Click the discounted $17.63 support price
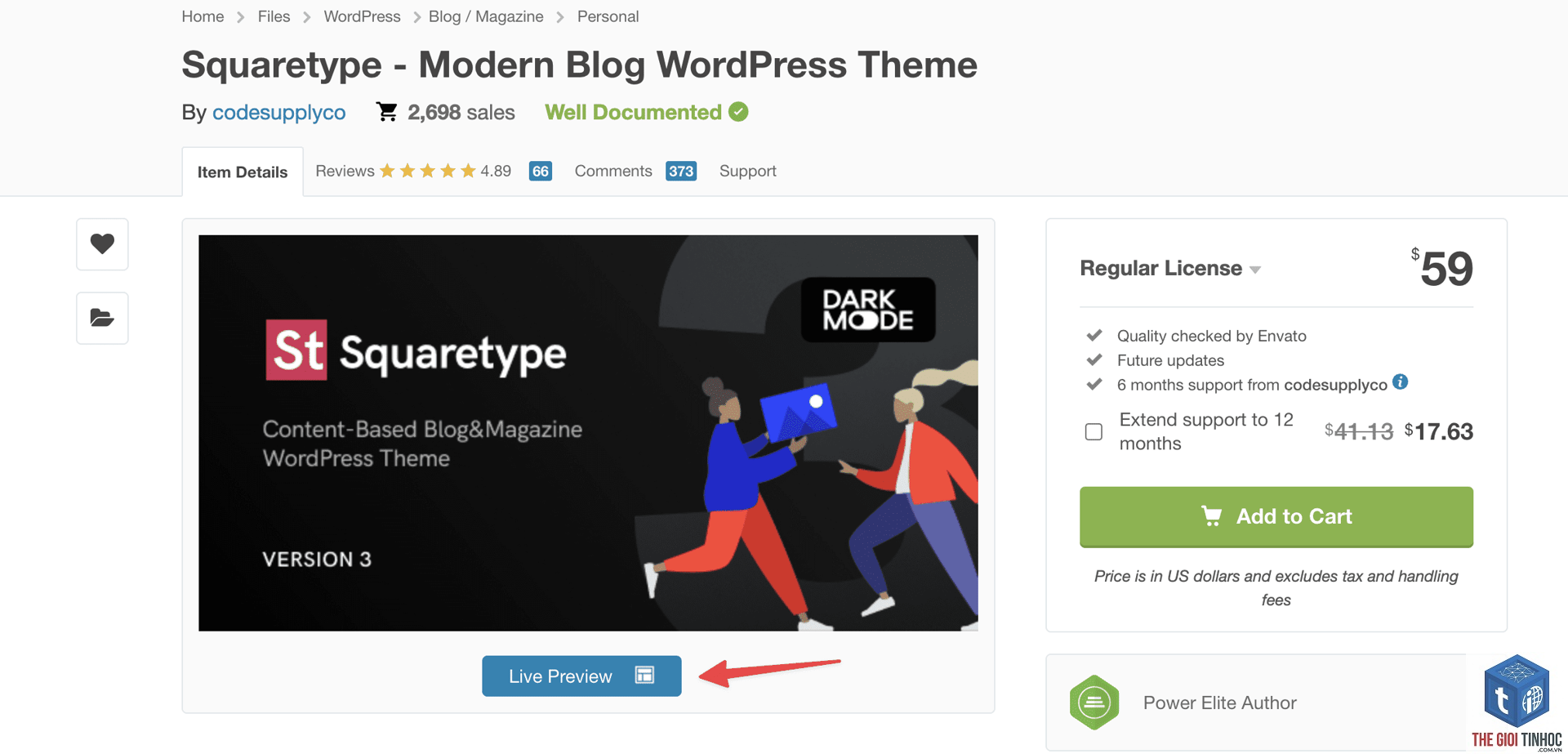Viewport: 1568px width, 754px height. coord(1438,431)
